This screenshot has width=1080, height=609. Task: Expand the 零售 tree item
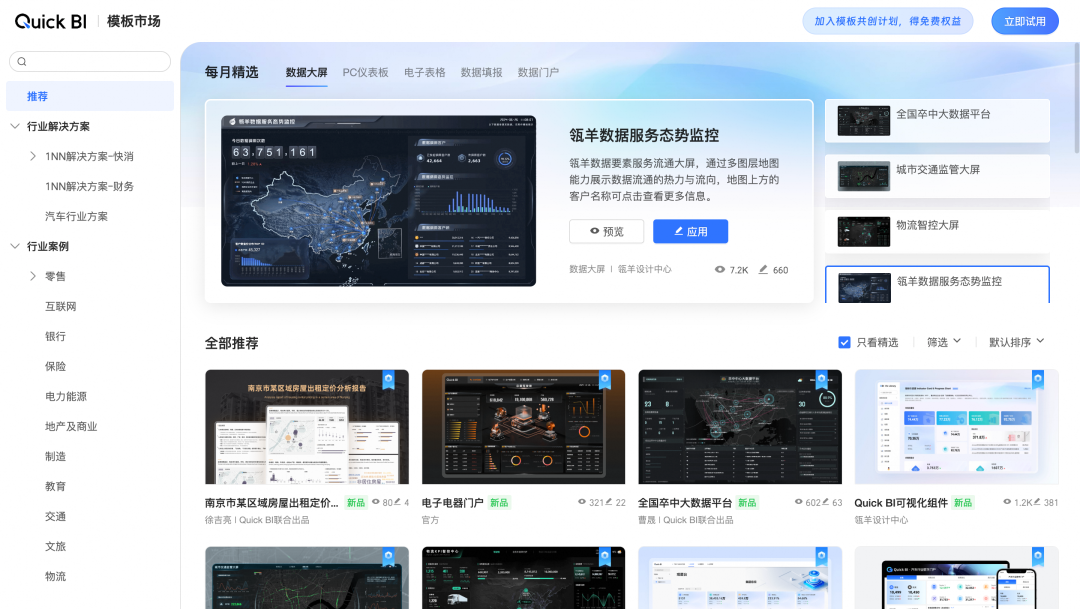pos(32,276)
